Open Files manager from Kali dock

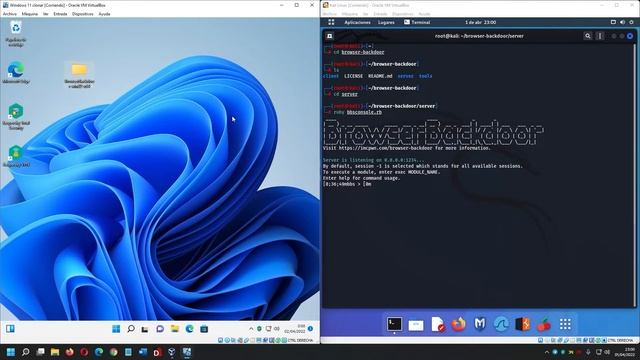coord(416,325)
